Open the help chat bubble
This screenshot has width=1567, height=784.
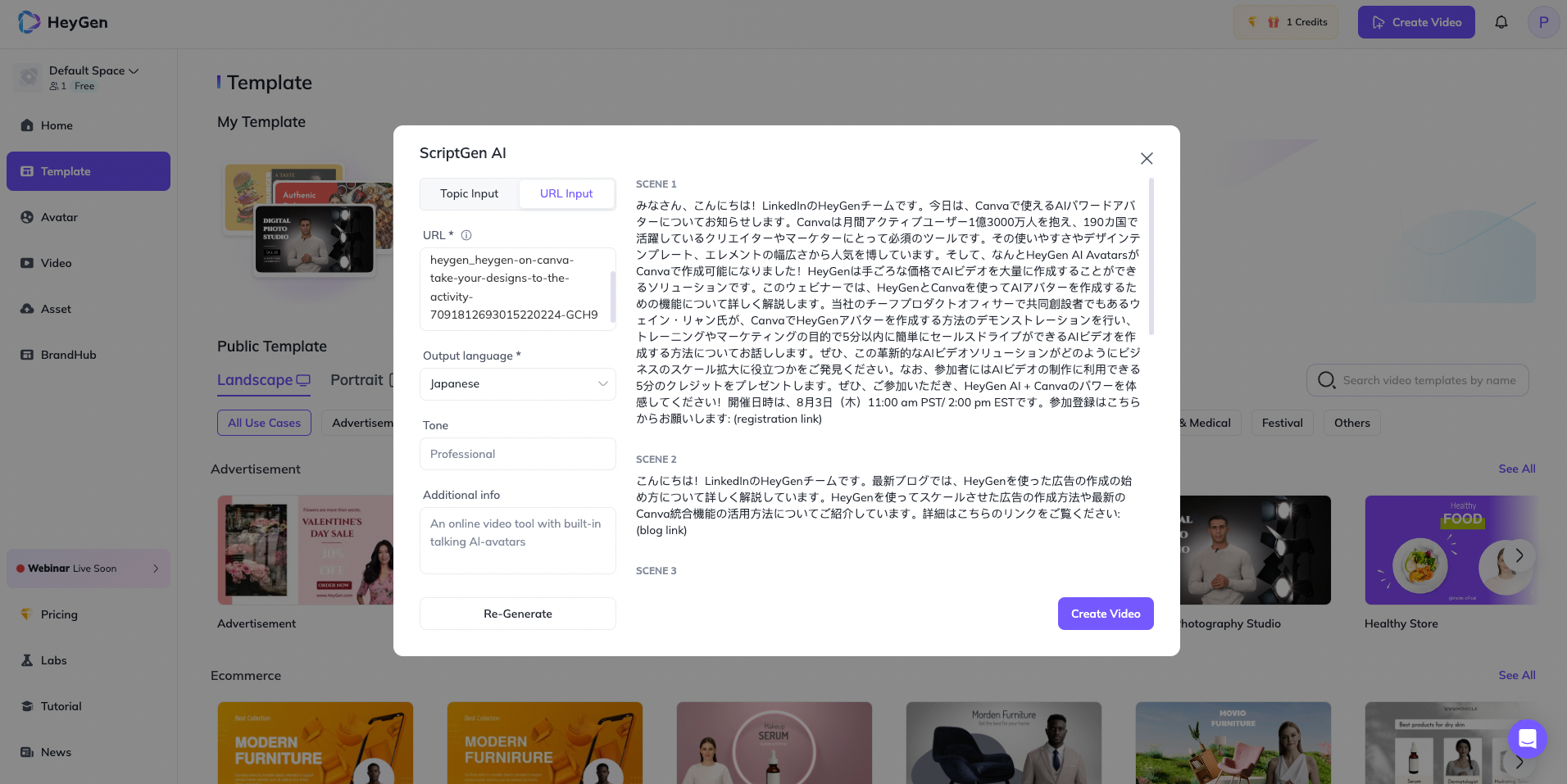click(x=1528, y=739)
